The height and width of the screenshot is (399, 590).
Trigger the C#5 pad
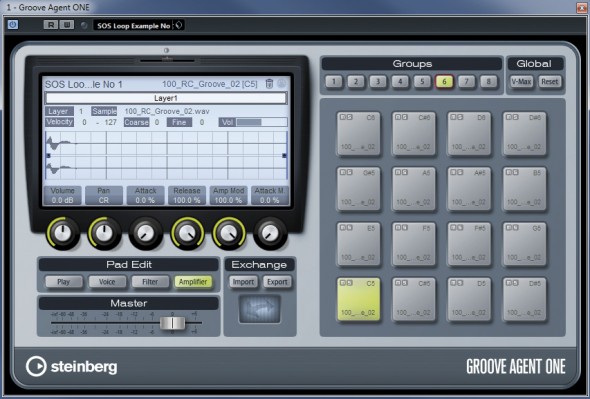pos(414,299)
